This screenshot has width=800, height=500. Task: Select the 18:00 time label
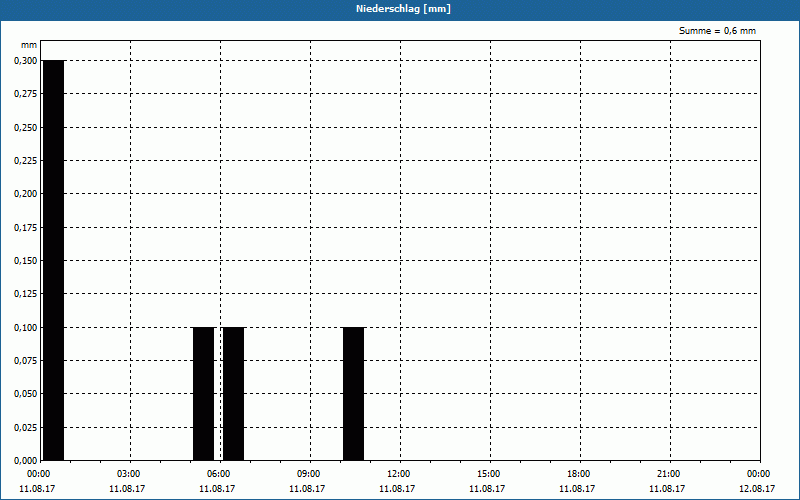tap(579, 474)
